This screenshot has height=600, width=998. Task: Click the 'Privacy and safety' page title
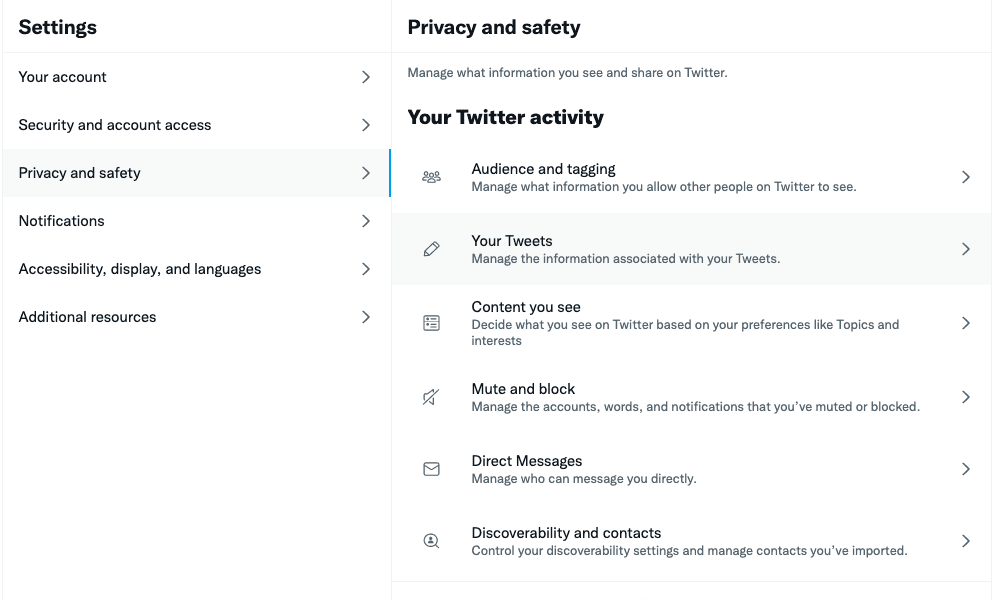pos(494,27)
